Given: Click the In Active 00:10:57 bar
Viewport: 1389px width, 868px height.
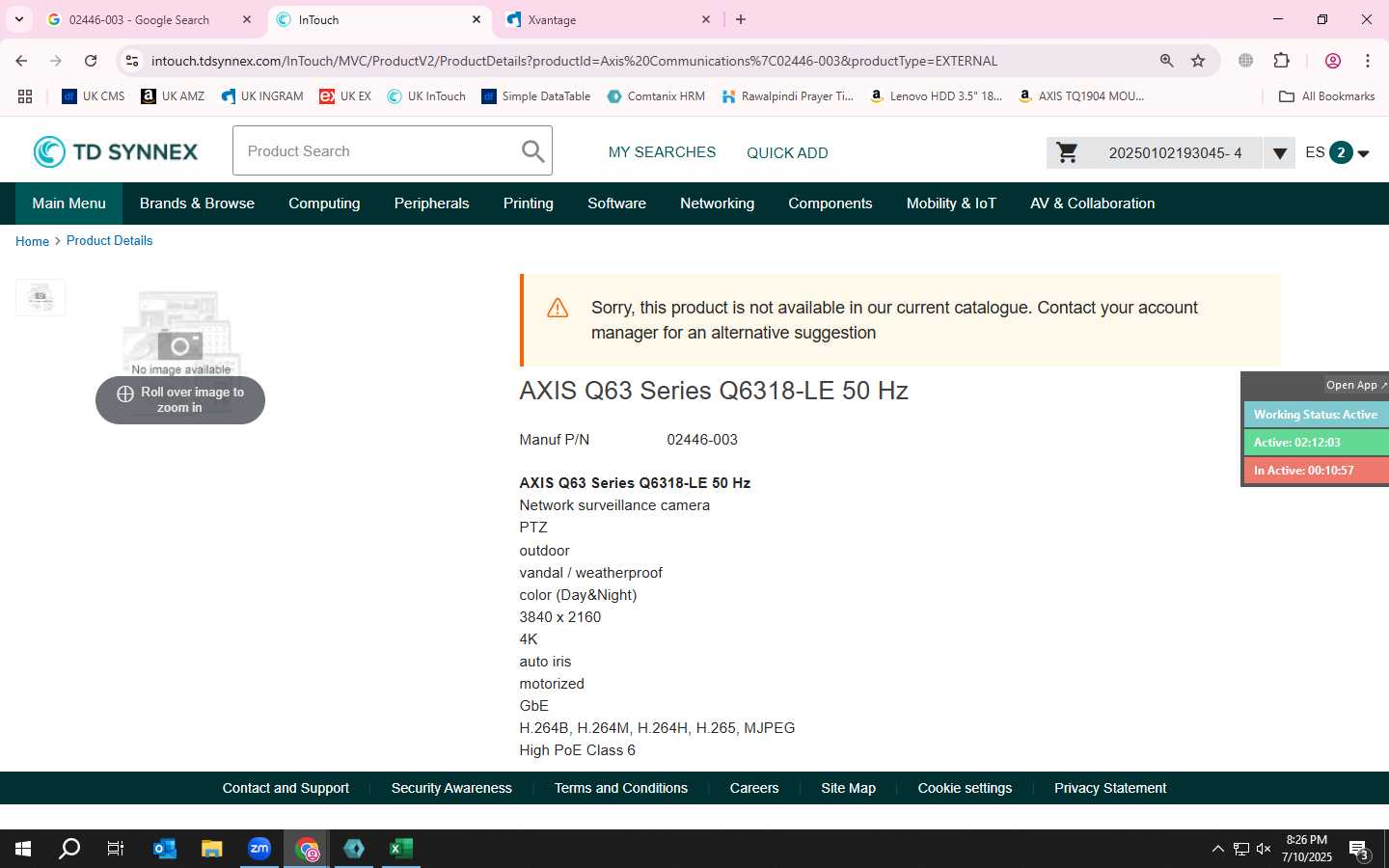Looking at the screenshot, I should pos(1316,471).
